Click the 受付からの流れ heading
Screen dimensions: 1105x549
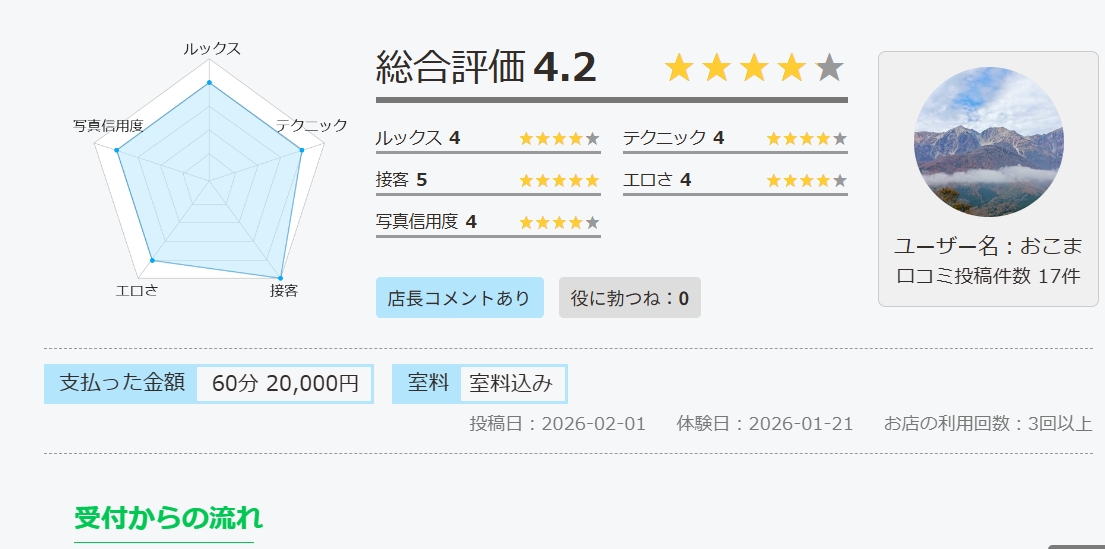168,518
